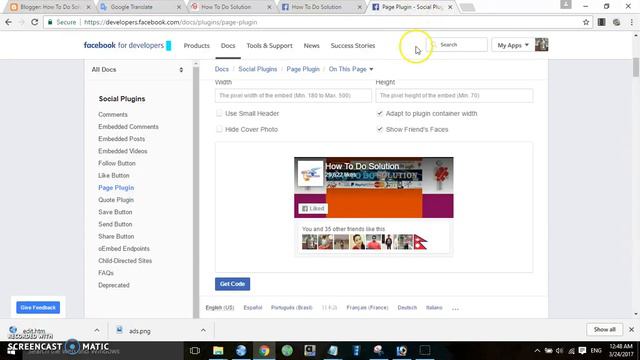640x360 pixels.
Task: Open All Docs dropdown selector
Action: click(137, 70)
